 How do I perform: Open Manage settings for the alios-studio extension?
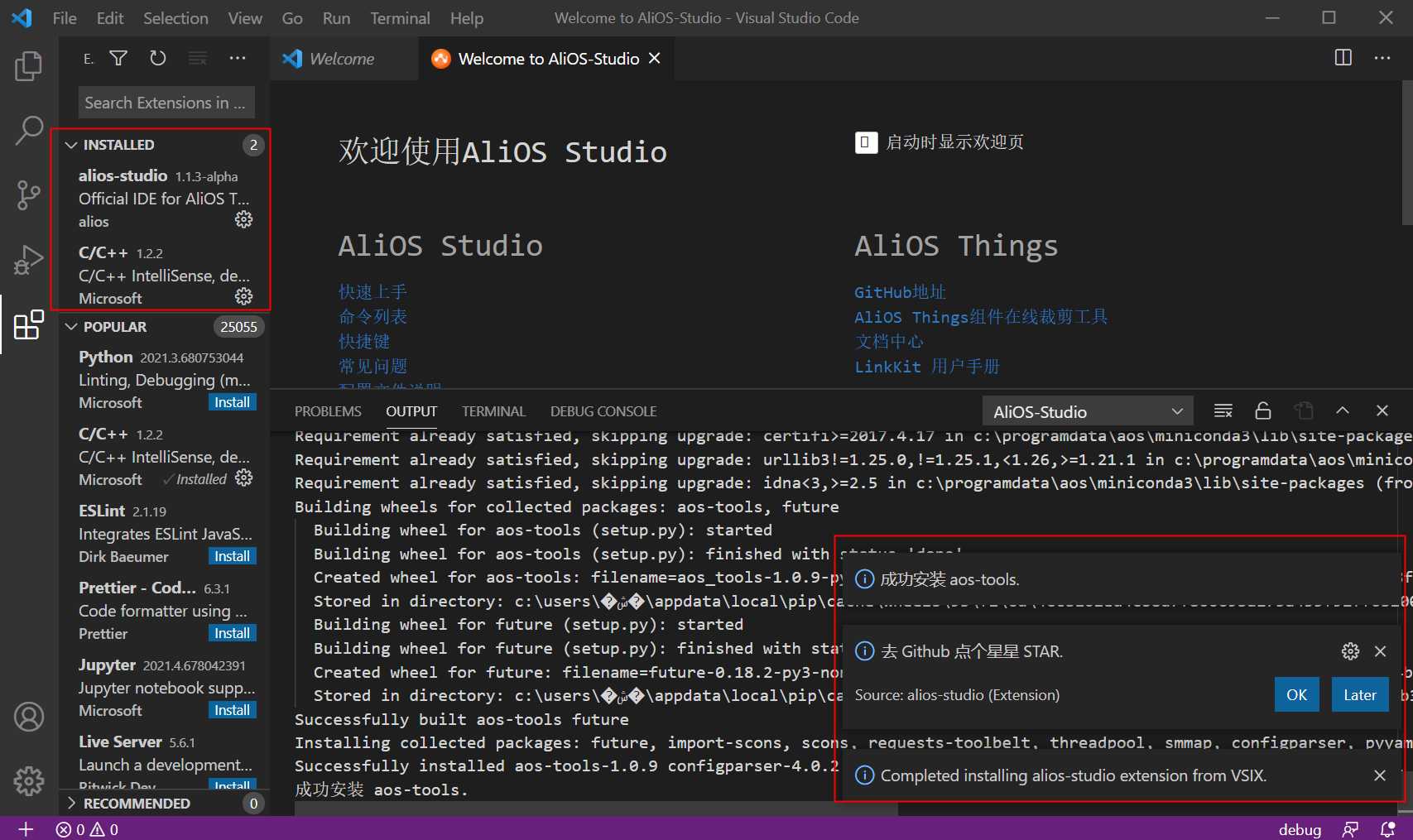click(x=243, y=219)
